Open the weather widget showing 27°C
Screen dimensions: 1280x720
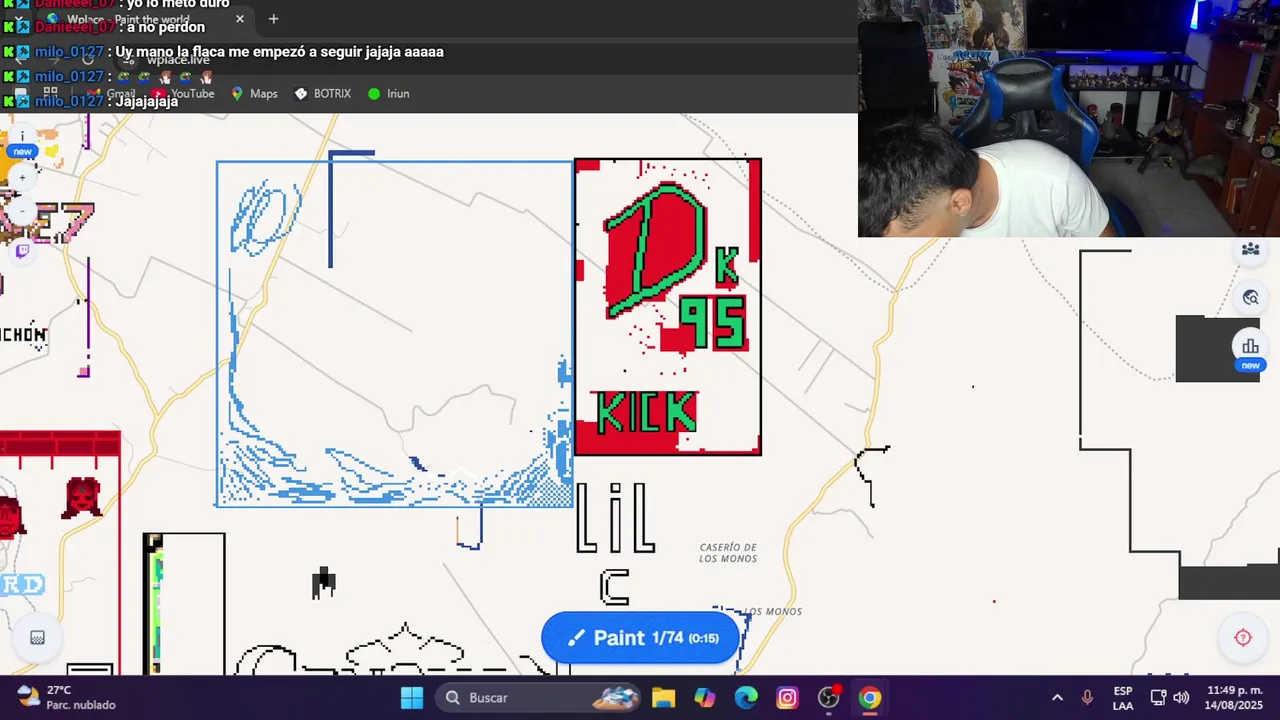67,698
